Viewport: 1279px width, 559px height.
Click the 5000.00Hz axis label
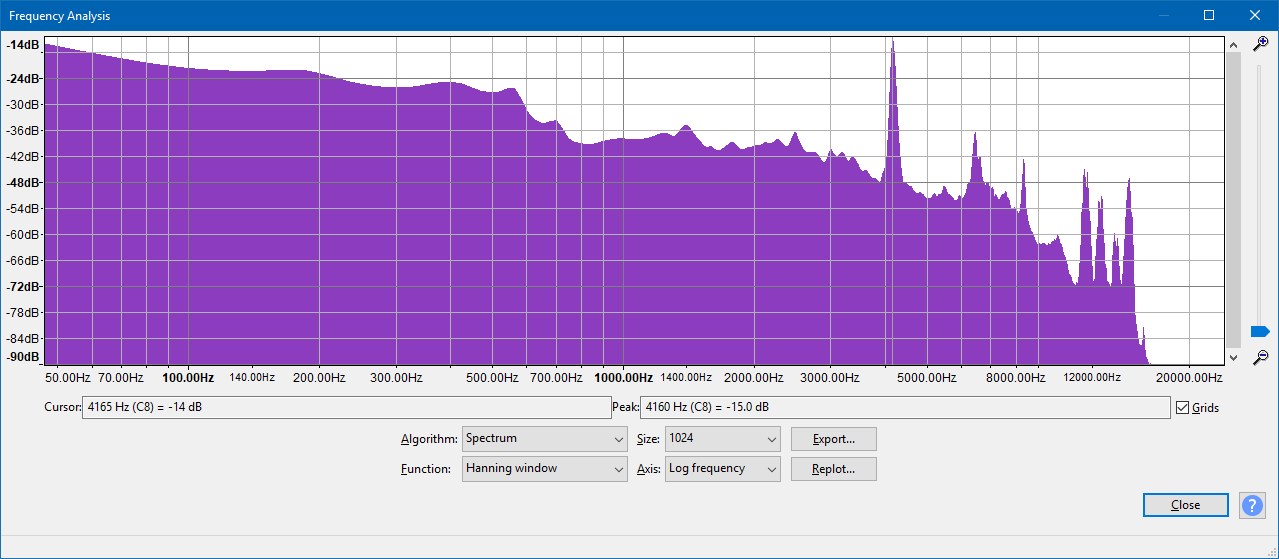coord(926,378)
